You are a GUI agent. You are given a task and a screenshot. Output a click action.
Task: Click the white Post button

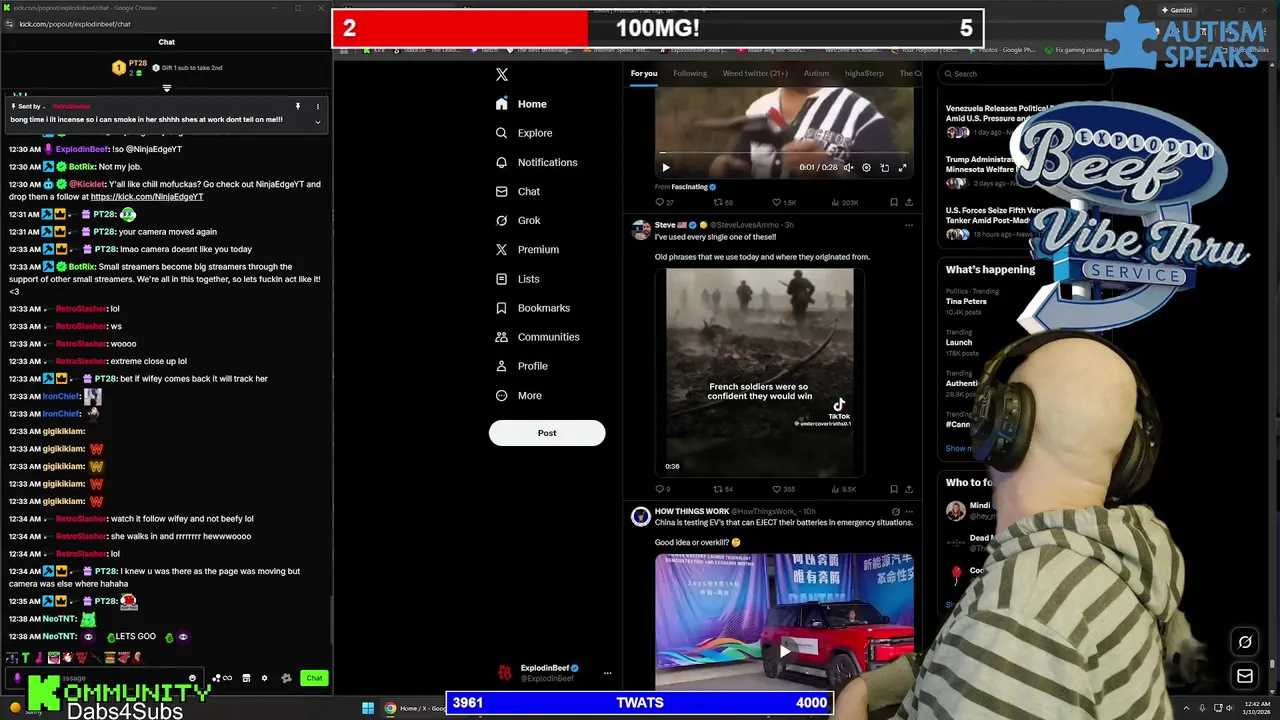click(547, 433)
